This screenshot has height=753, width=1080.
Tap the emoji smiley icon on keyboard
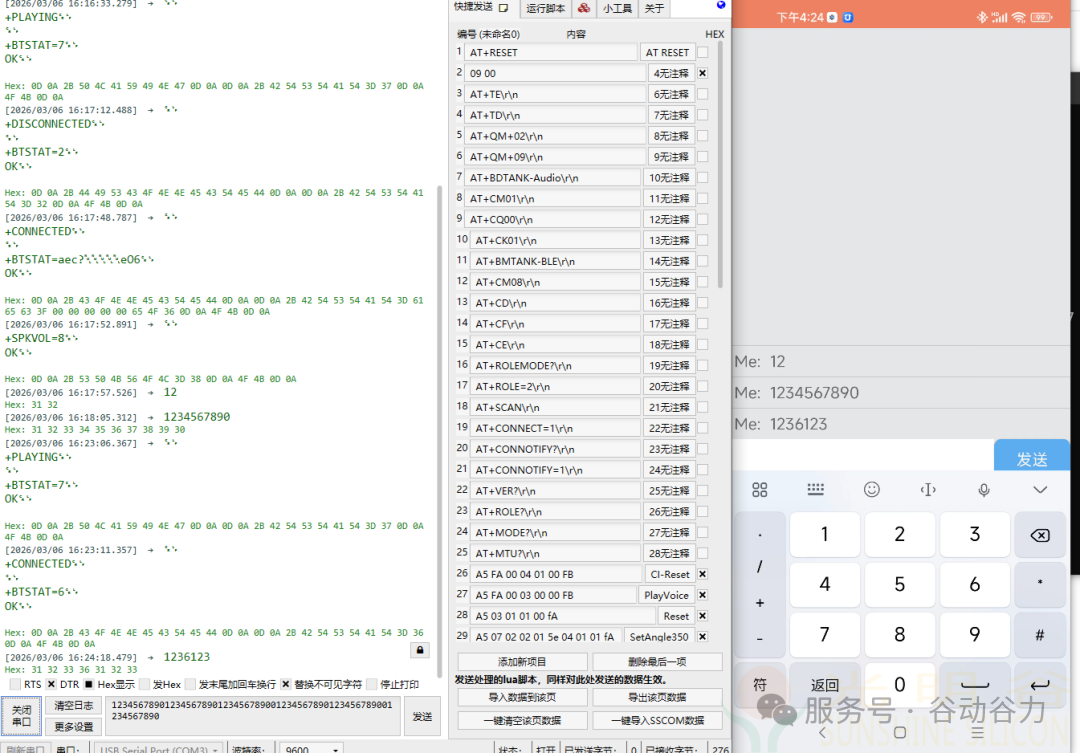click(871, 489)
